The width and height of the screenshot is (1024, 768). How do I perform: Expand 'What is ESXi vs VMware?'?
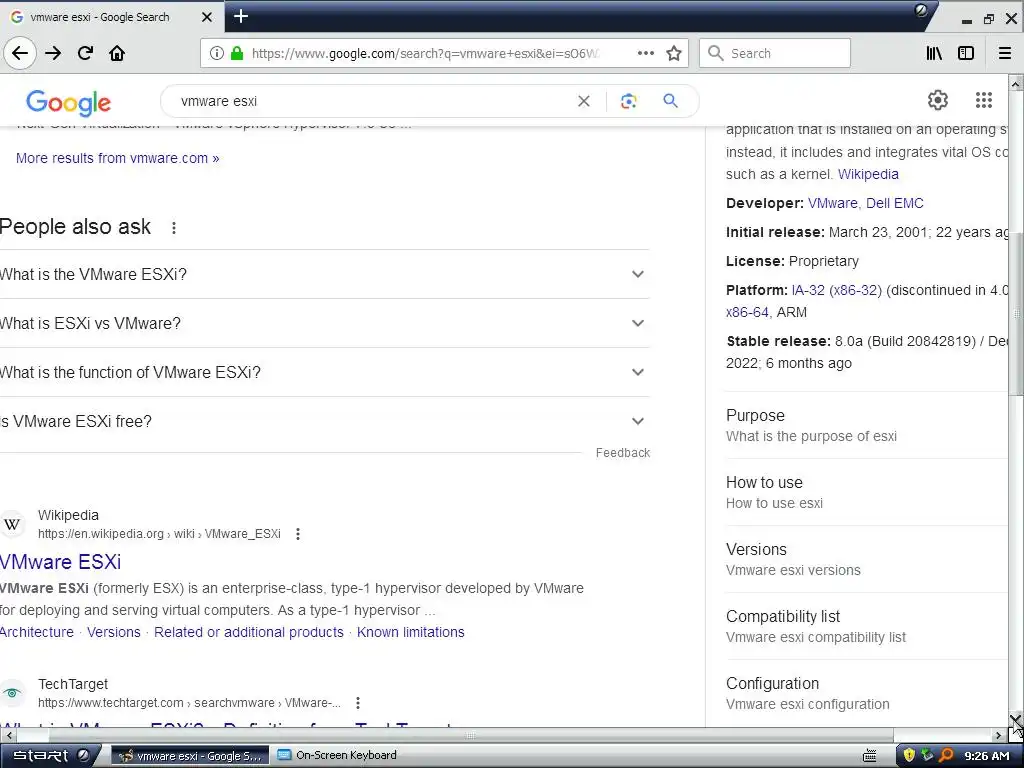(325, 323)
